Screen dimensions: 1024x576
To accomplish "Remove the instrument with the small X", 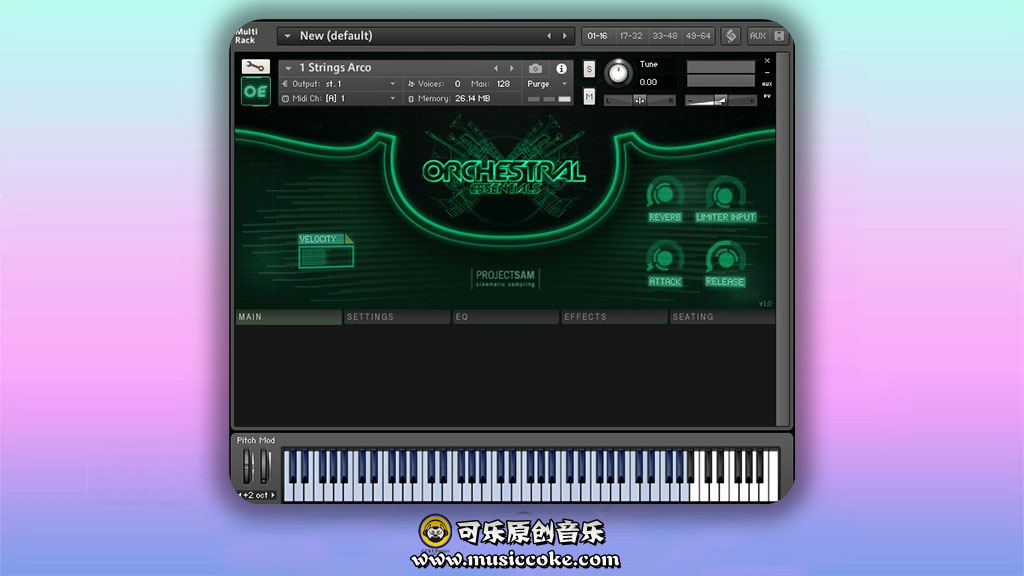I will click(x=767, y=61).
